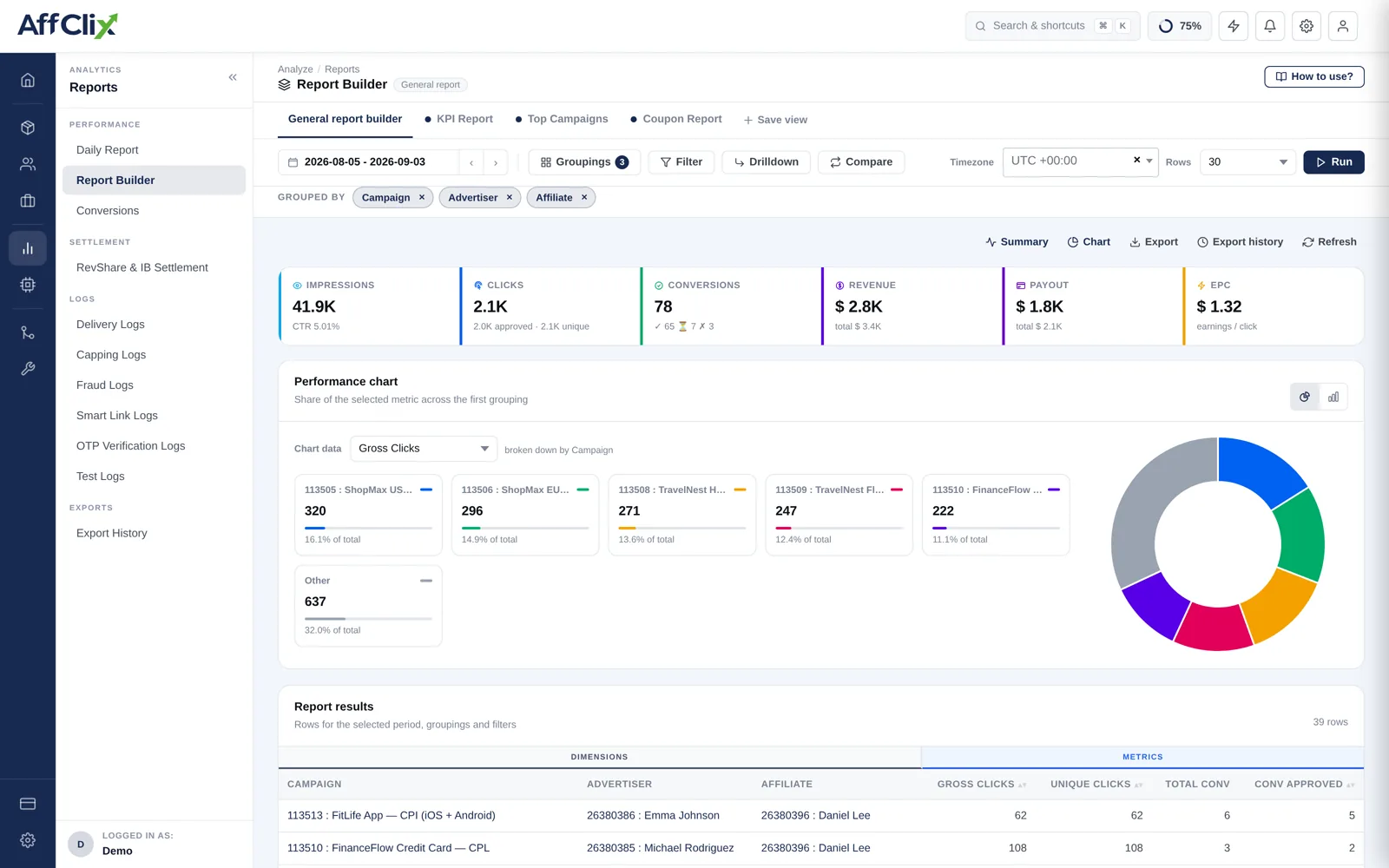The width and height of the screenshot is (1389, 868).
Task: Open the billing card icon in sidebar
Action: (28, 804)
